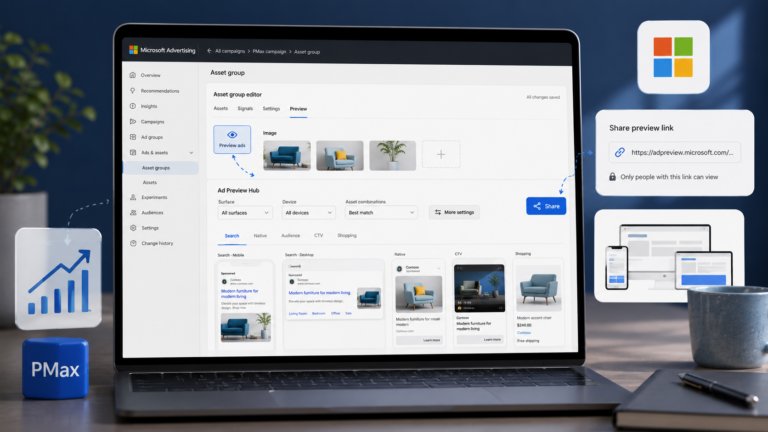
Task: Click the Campaigns icon in the sidebar
Action: 133,121
